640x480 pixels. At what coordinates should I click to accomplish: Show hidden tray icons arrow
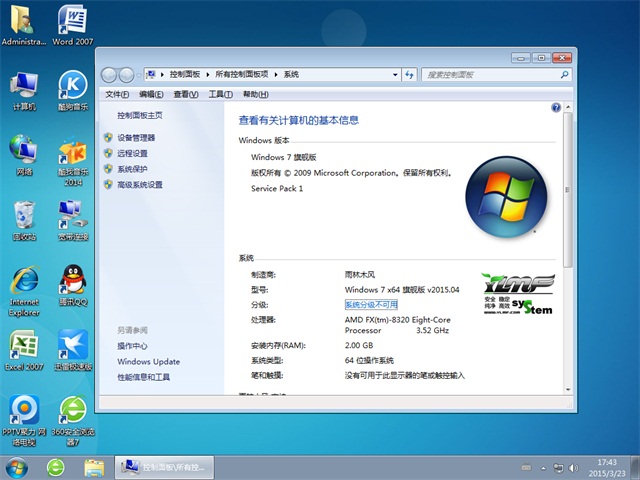click(543, 468)
